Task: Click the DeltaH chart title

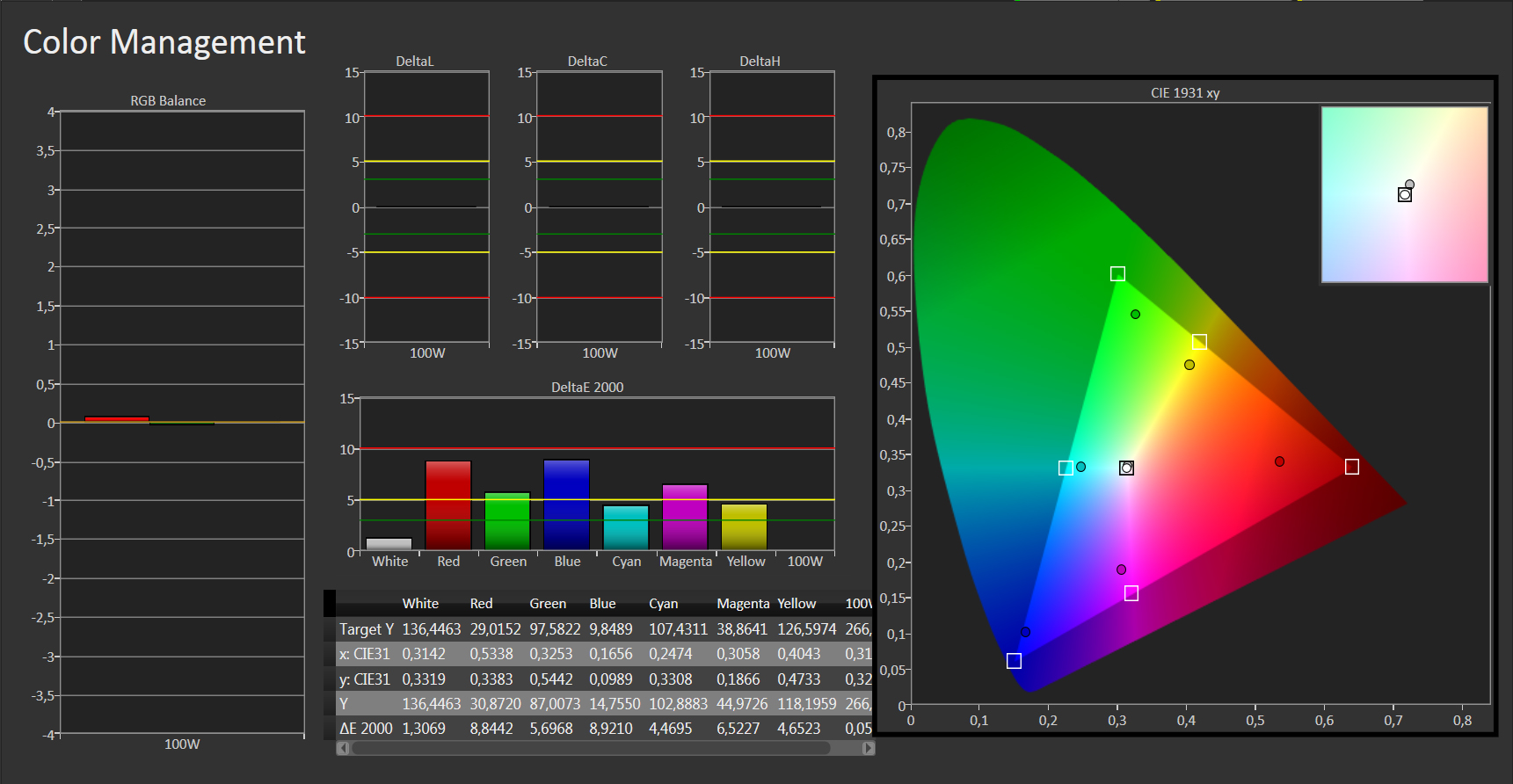Action: (x=760, y=62)
